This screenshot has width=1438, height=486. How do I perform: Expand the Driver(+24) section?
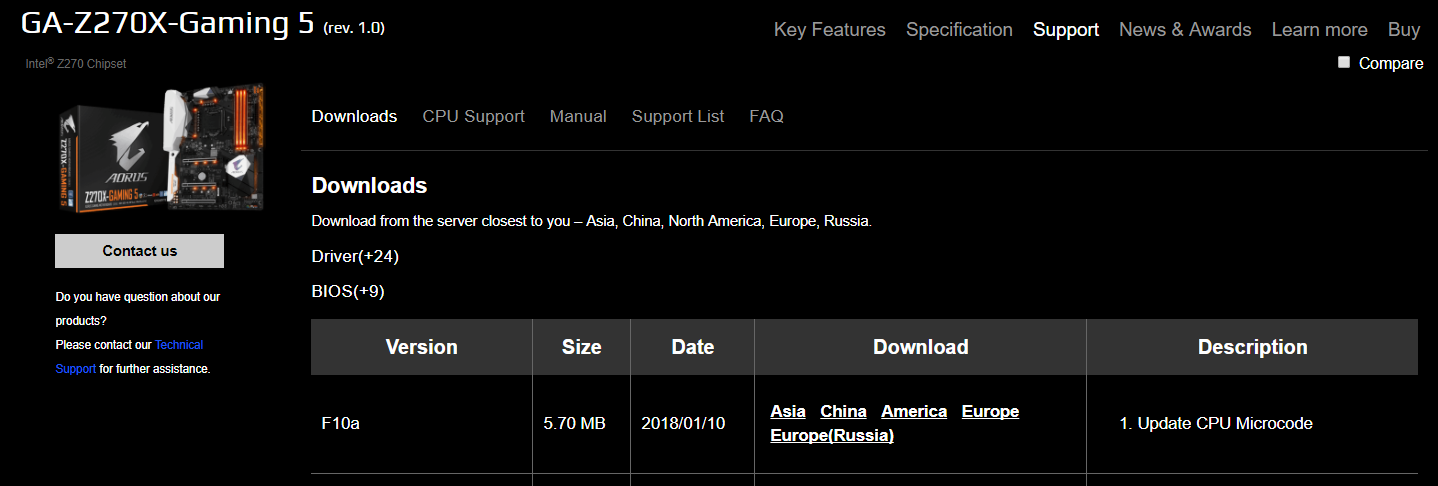click(x=355, y=257)
